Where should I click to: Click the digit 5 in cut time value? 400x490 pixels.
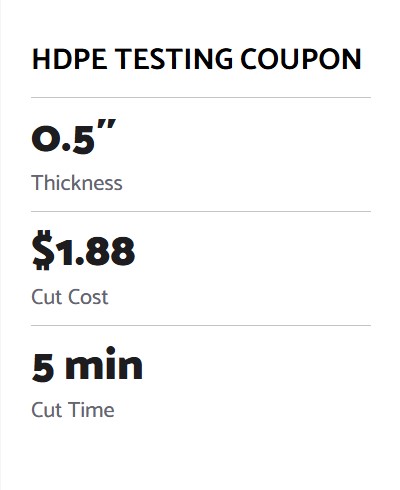[43, 367]
